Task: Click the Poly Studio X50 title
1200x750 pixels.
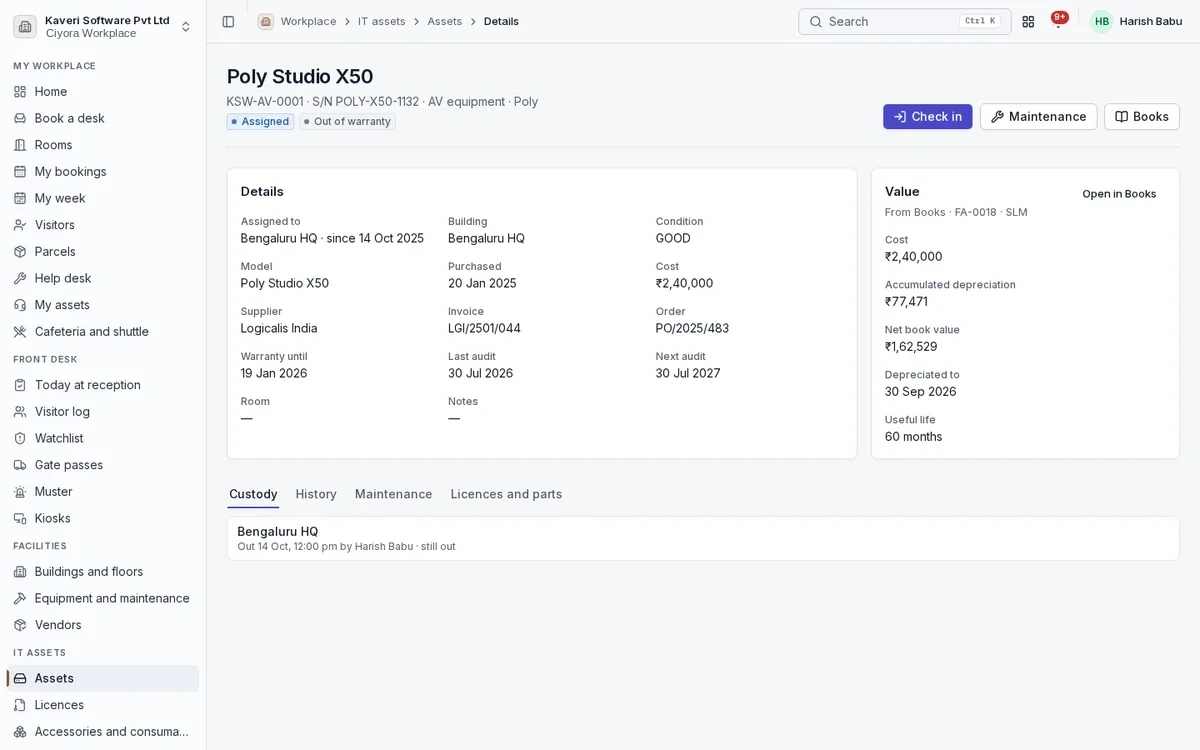Action: [300, 76]
